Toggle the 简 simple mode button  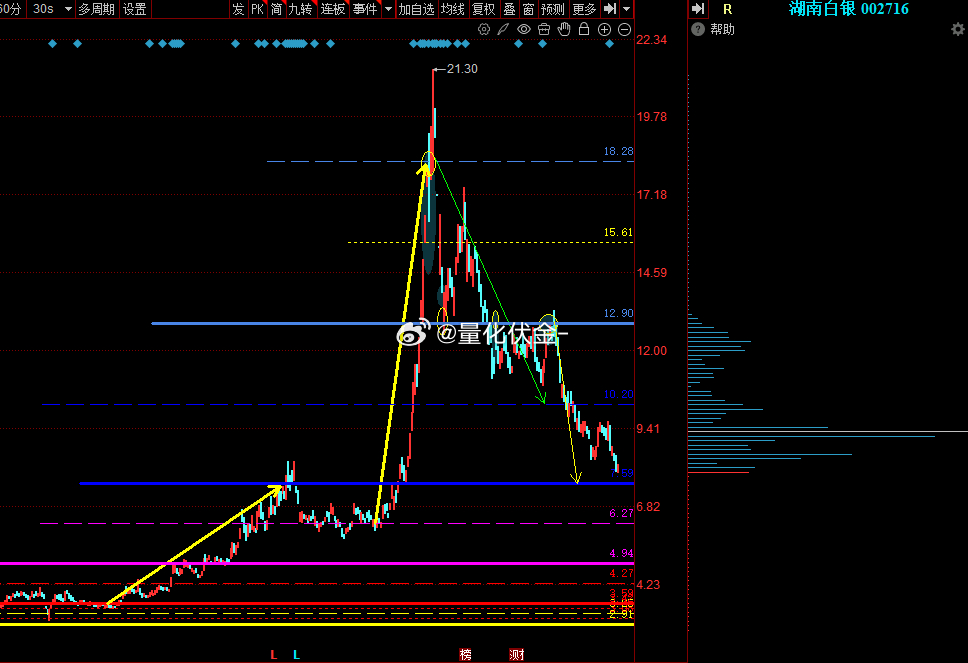277,9
